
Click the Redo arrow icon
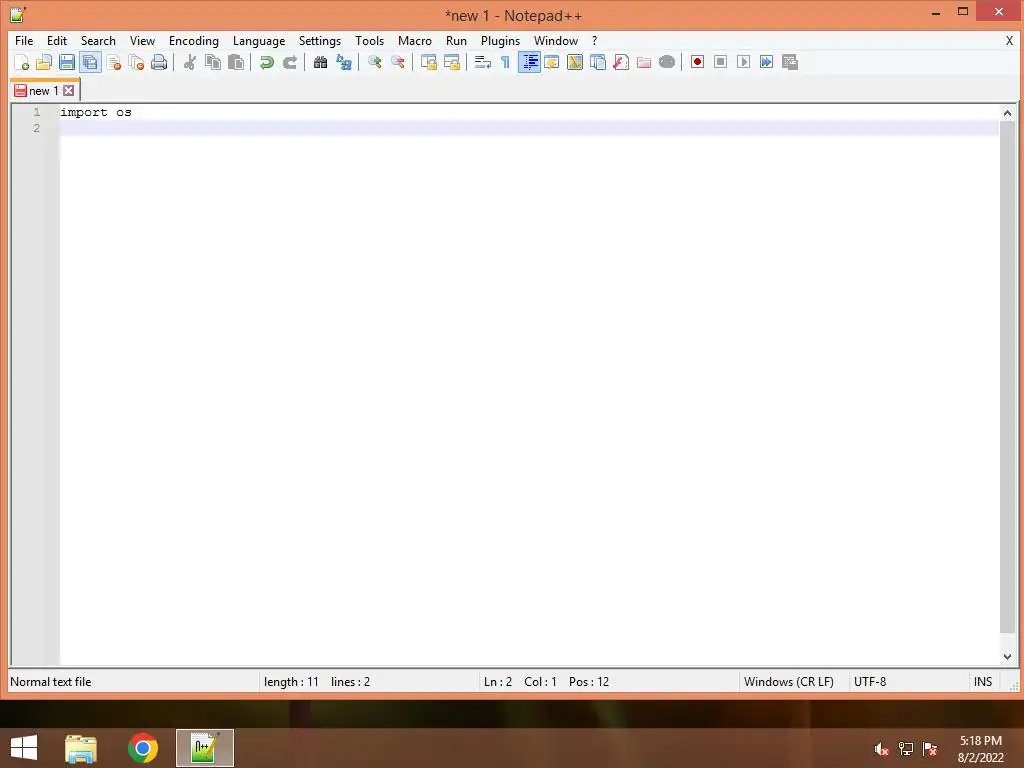[289, 62]
